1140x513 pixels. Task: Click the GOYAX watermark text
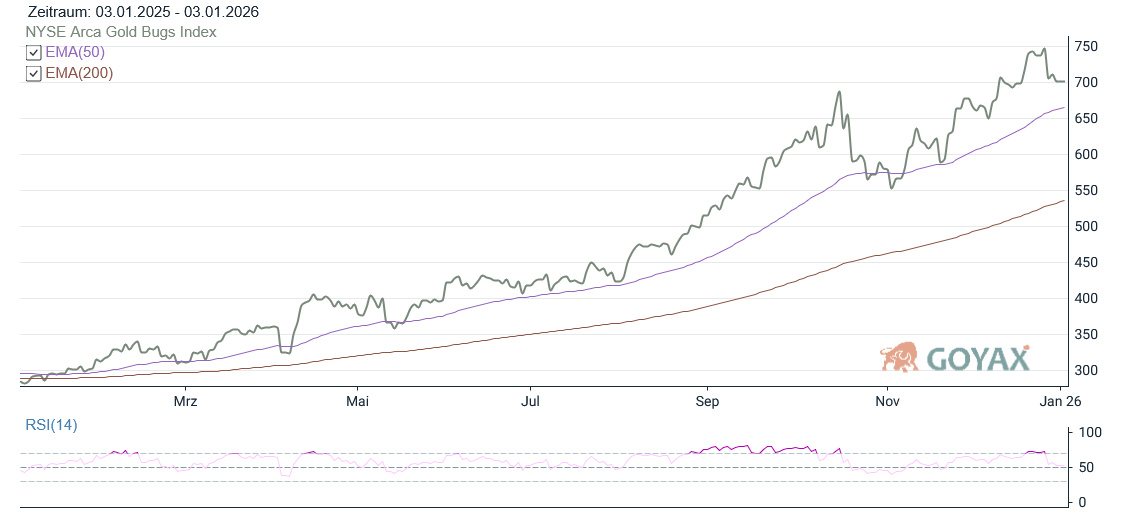(x=978, y=359)
